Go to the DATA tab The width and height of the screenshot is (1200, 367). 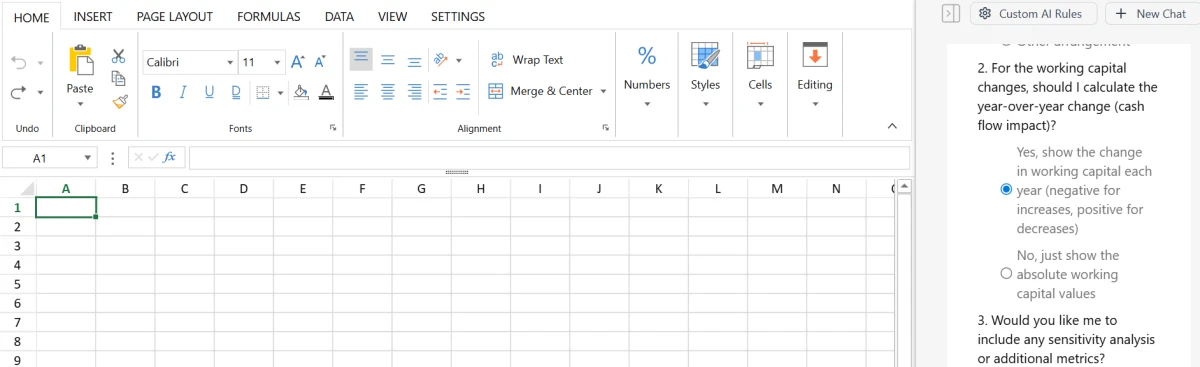tap(339, 17)
